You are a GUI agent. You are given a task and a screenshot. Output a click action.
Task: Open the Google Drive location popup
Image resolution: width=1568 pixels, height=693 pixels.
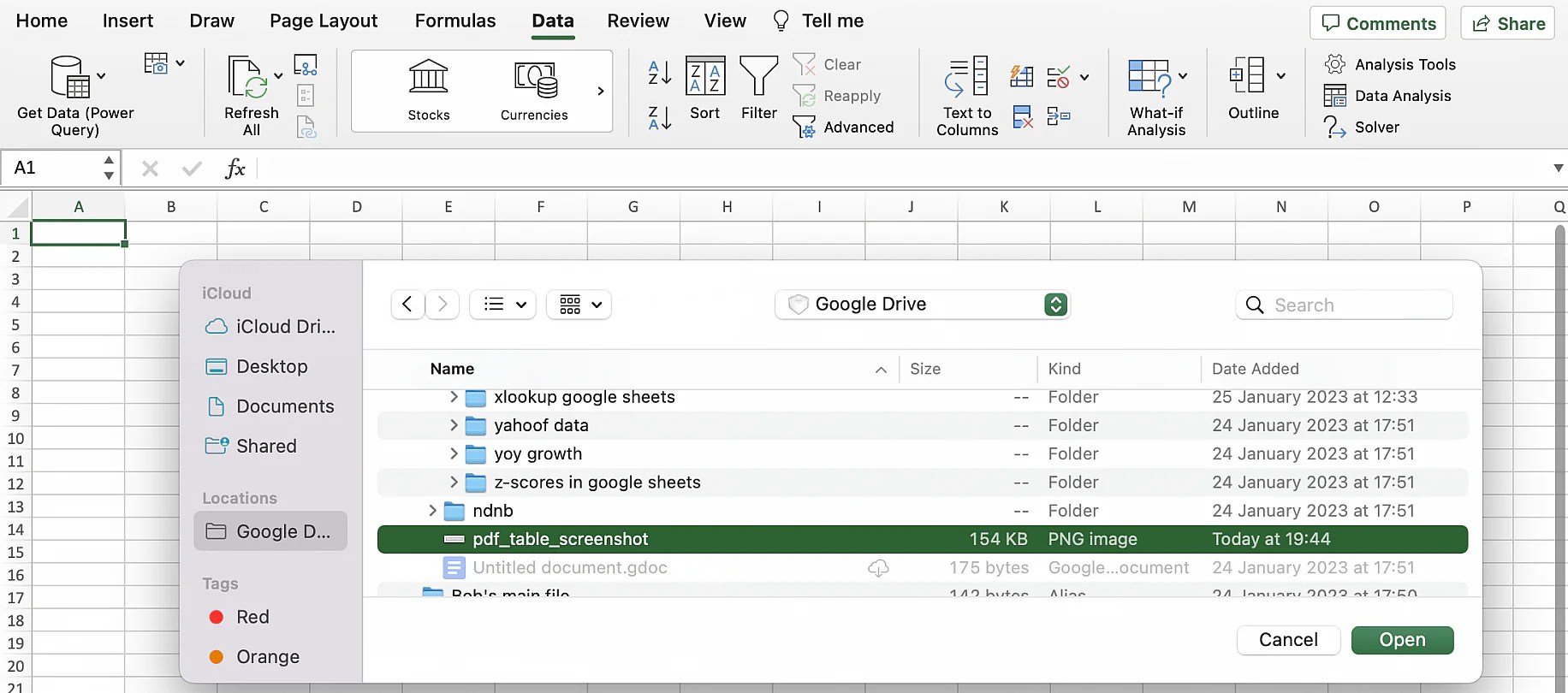[922, 305]
